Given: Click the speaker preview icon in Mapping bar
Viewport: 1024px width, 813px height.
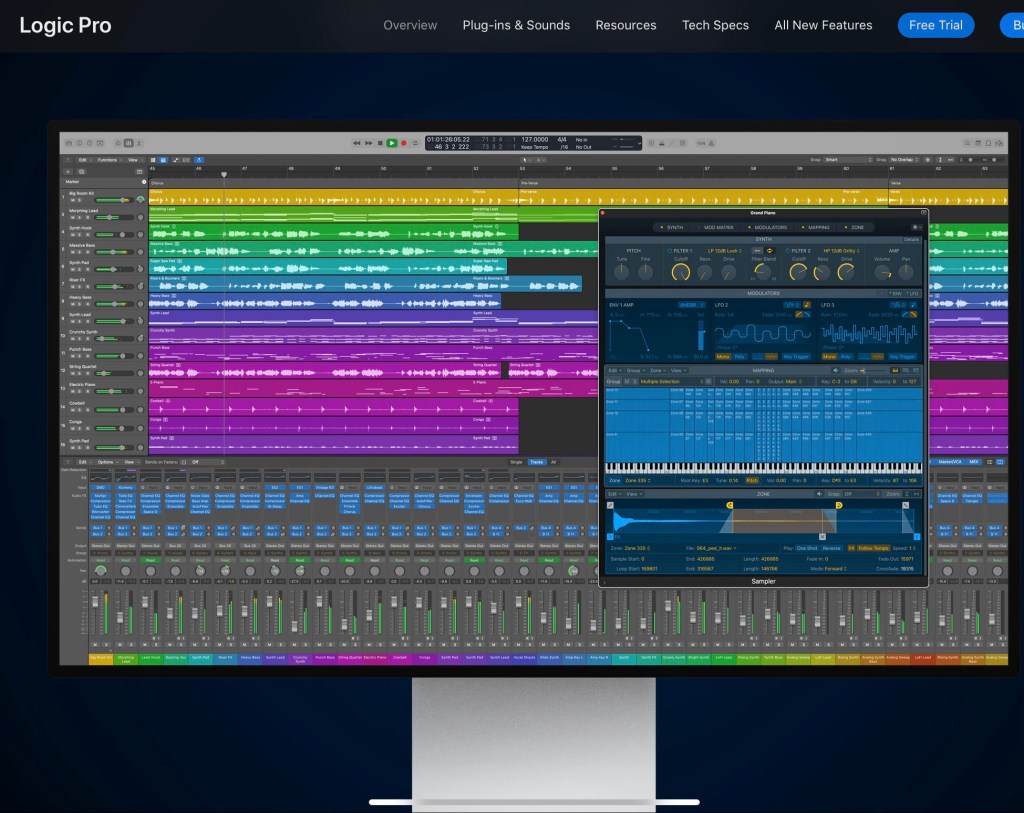Looking at the screenshot, I should coord(835,370).
